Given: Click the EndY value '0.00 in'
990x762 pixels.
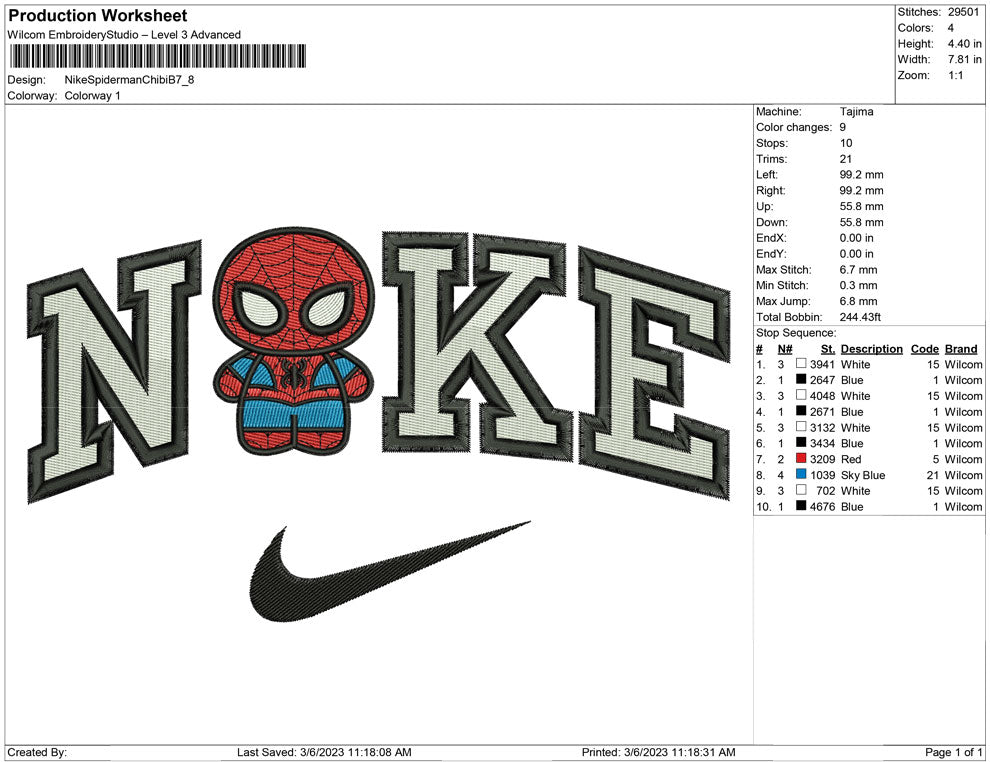Looking at the screenshot, I should (856, 254).
